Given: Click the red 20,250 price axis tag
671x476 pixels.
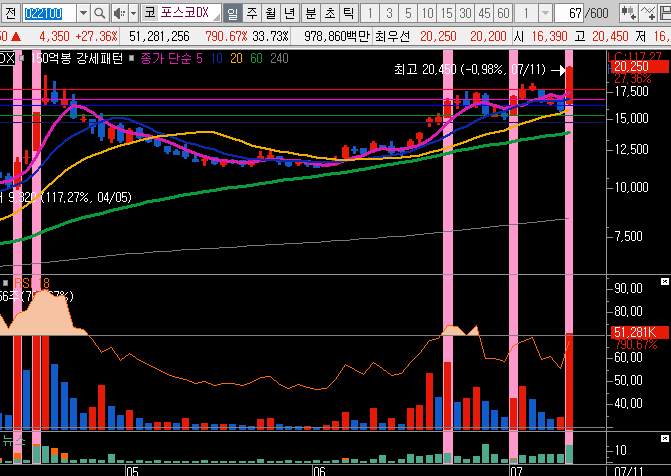Looking at the screenshot, I should [x=638, y=66].
